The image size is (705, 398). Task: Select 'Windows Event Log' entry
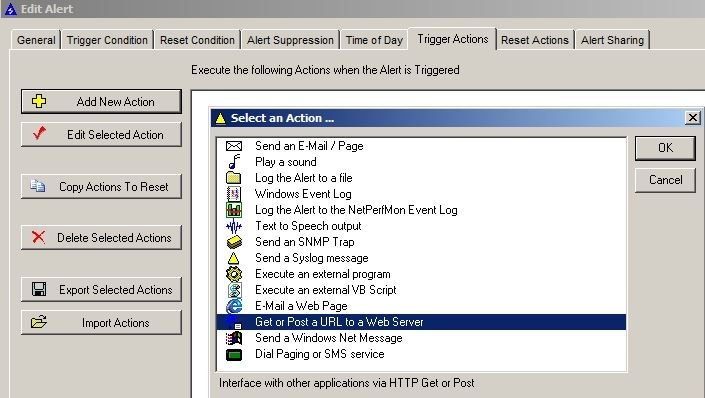(421, 194)
